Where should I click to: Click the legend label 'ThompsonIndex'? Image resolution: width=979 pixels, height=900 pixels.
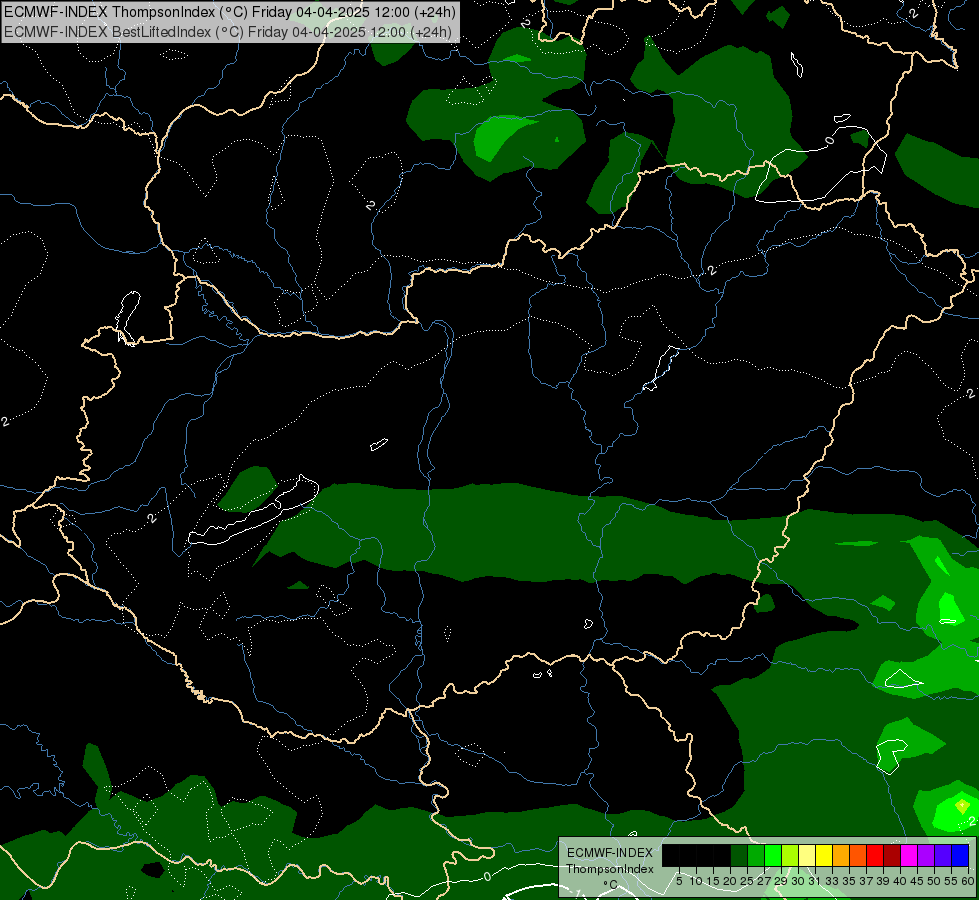click(610, 869)
